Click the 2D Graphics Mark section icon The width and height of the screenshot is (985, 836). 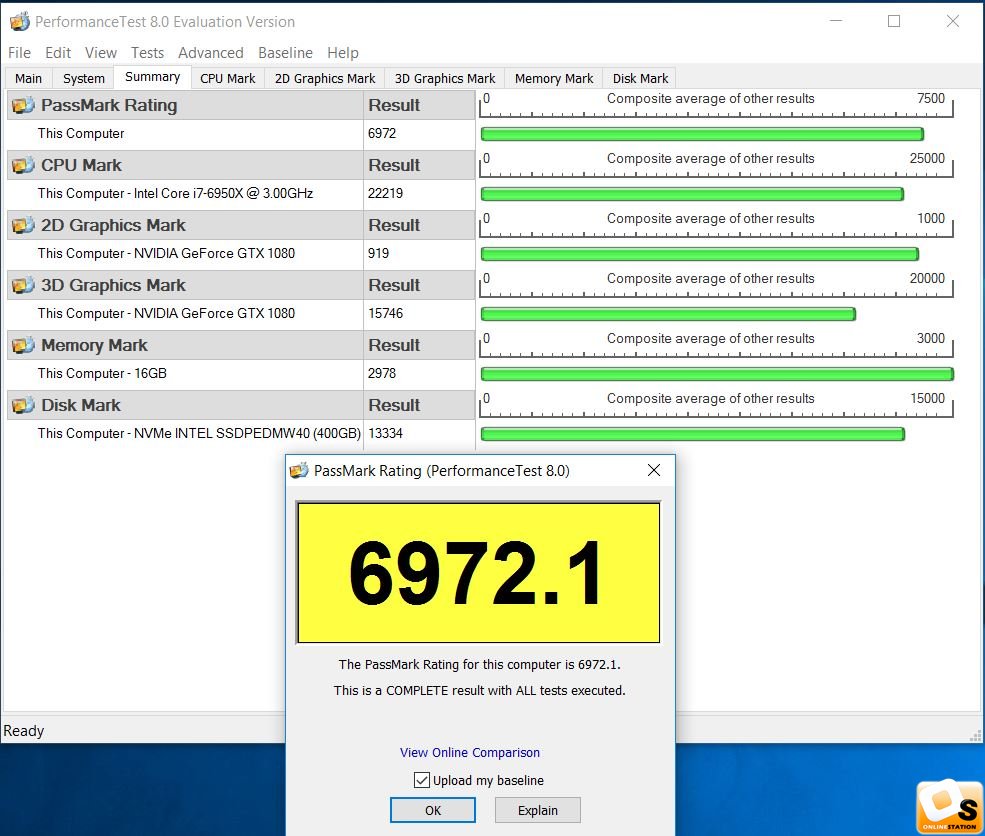point(23,225)
